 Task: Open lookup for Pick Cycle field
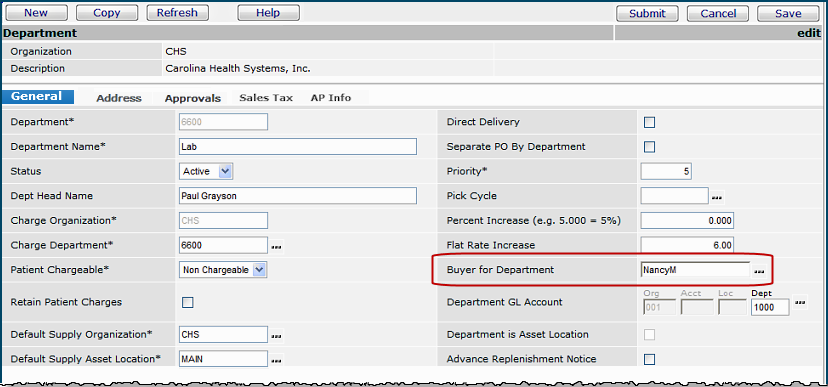[x=717, y=197]
